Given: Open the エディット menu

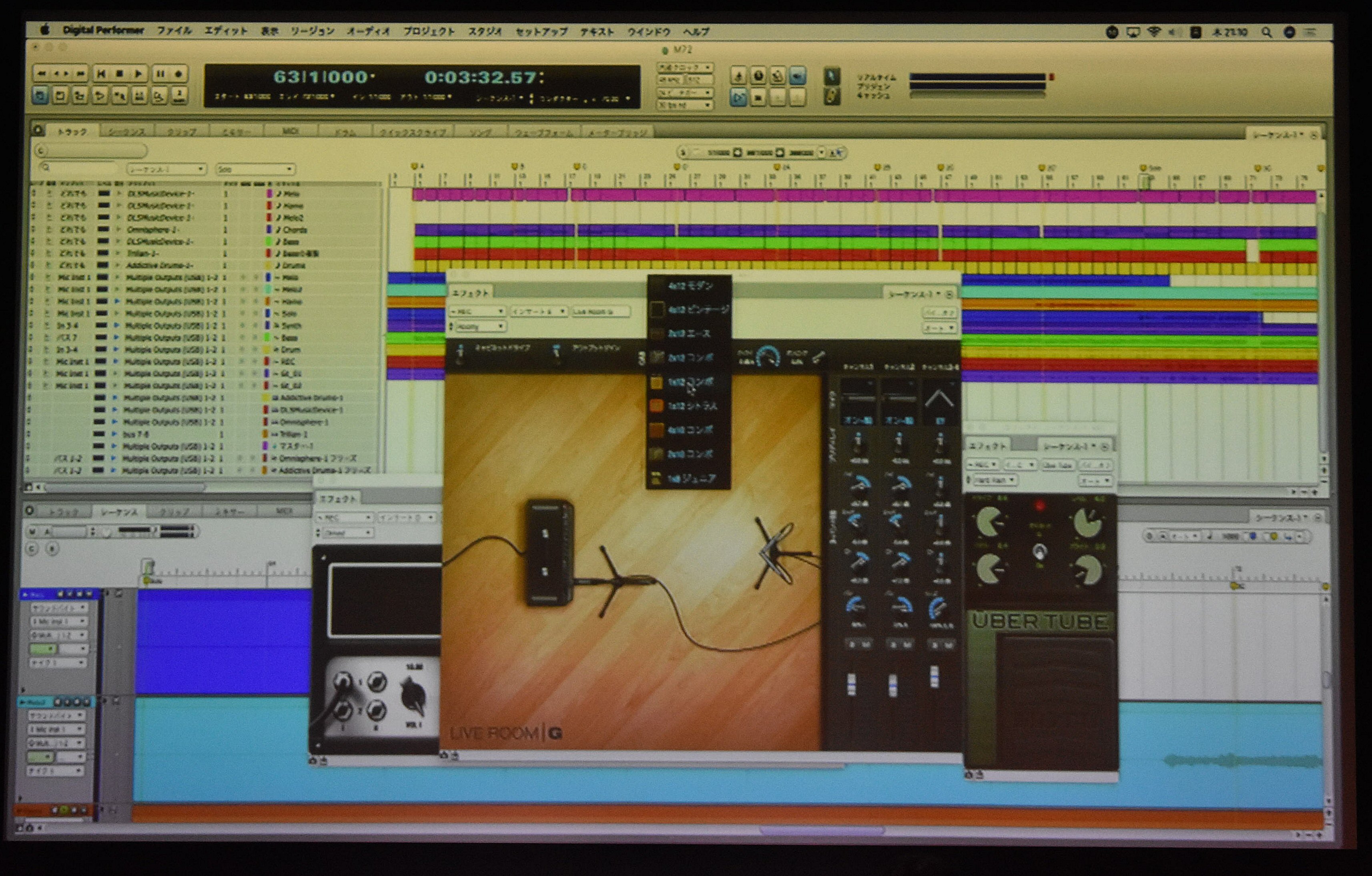Looking at the screenshot, I should click(226, 31).
